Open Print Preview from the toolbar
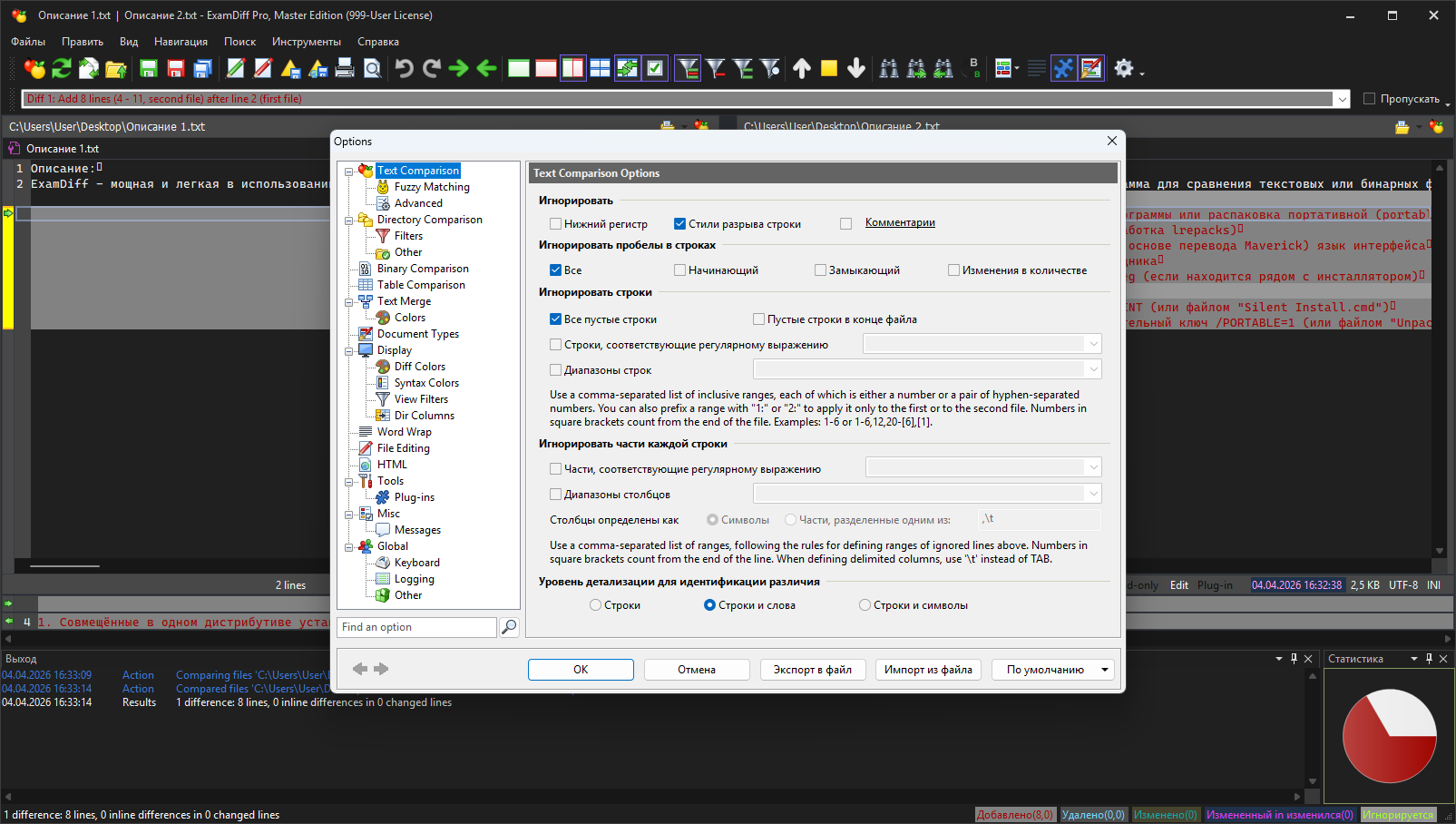Screen dimensions: 1456x824 [x=372, y=68]
